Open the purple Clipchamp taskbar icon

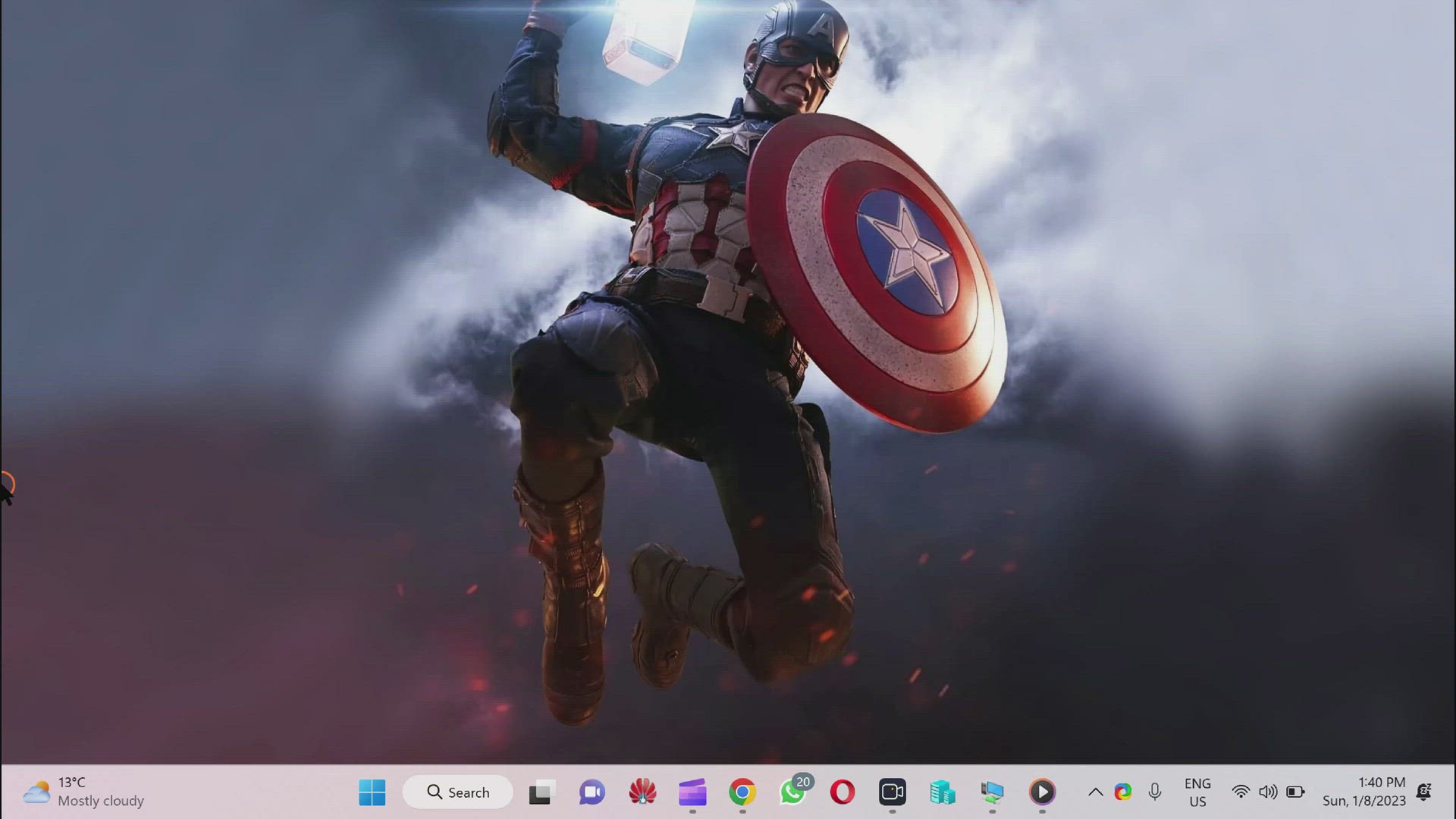tap(692, 792)
